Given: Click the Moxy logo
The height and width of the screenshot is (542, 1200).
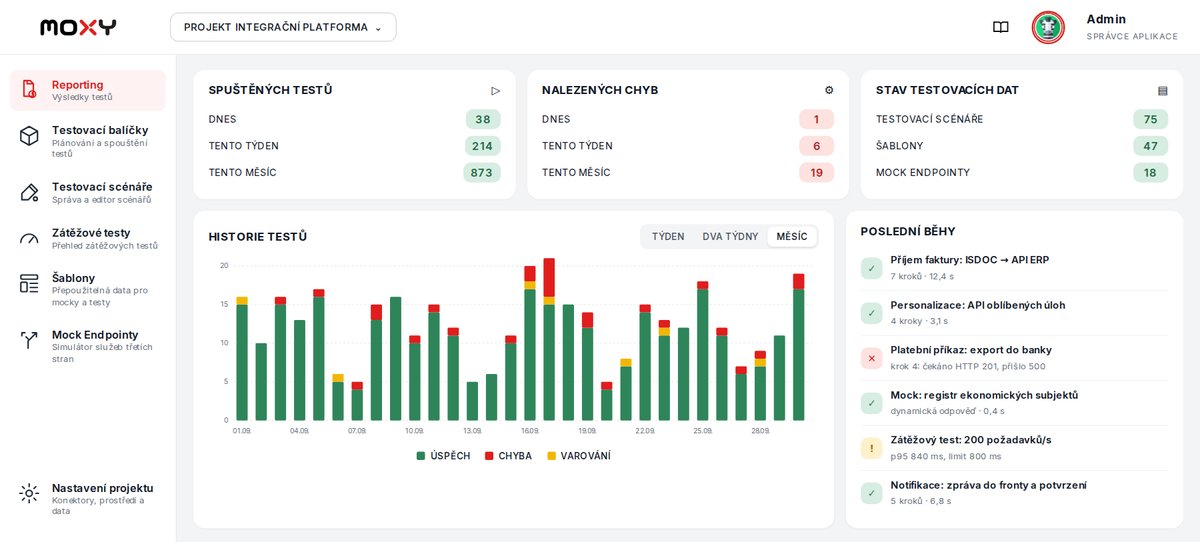Looking at the screenshot, I should coord(78,27).
